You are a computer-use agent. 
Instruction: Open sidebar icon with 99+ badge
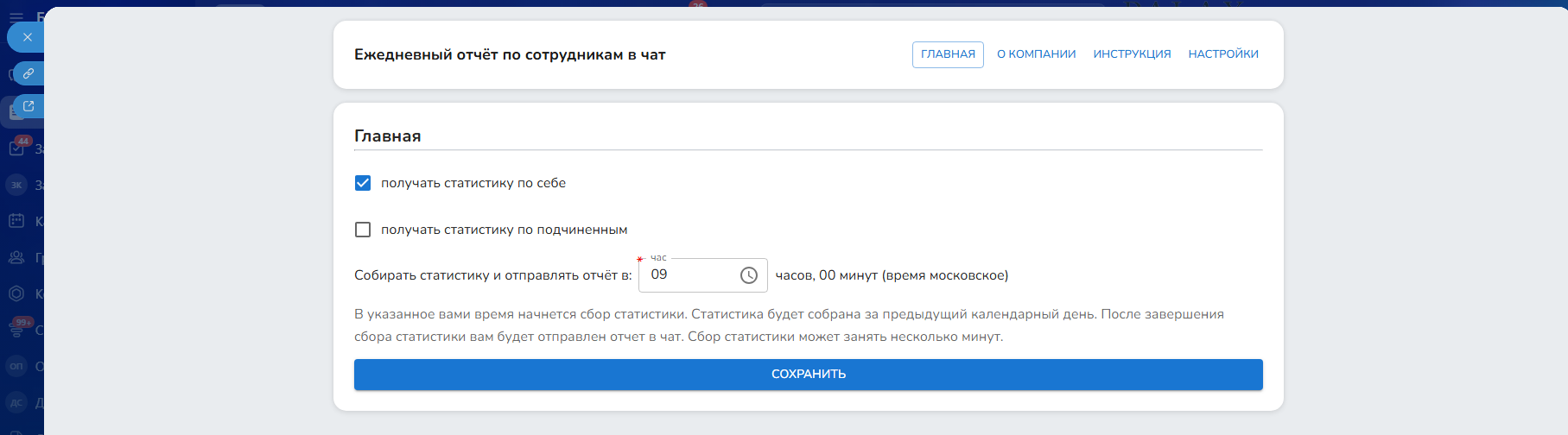tap(16, 329)
